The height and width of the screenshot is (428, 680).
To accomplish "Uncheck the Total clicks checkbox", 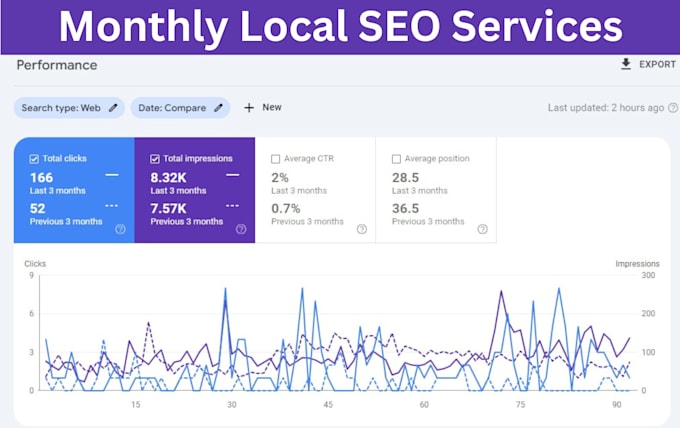I will point(34,159).
